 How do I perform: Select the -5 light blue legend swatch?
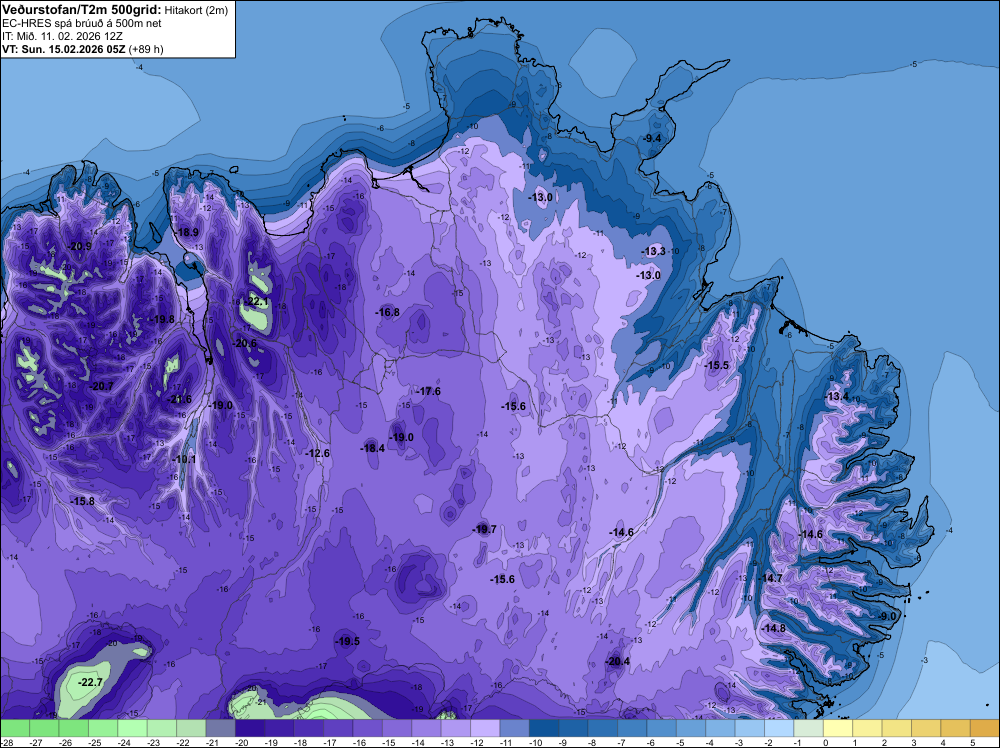tap(691, 728)
